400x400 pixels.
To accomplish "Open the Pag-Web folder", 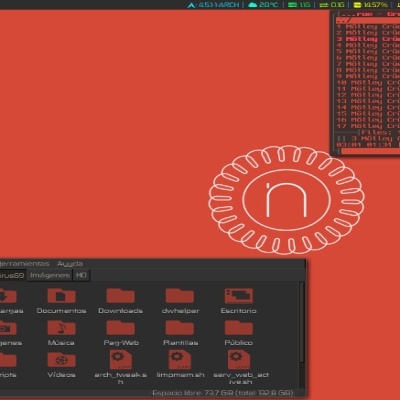I will (x=121, y=333).
